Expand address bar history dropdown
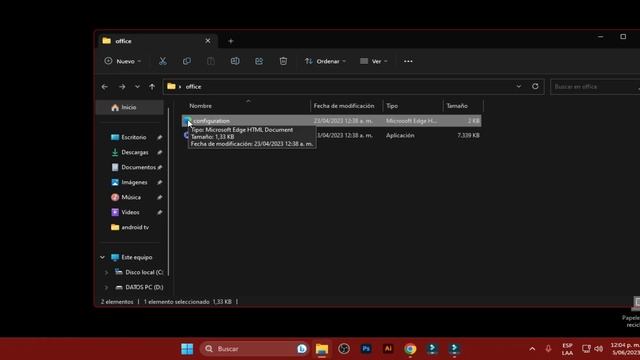Image resolution: width=640 pixels, height=360 pixels. 518,87
